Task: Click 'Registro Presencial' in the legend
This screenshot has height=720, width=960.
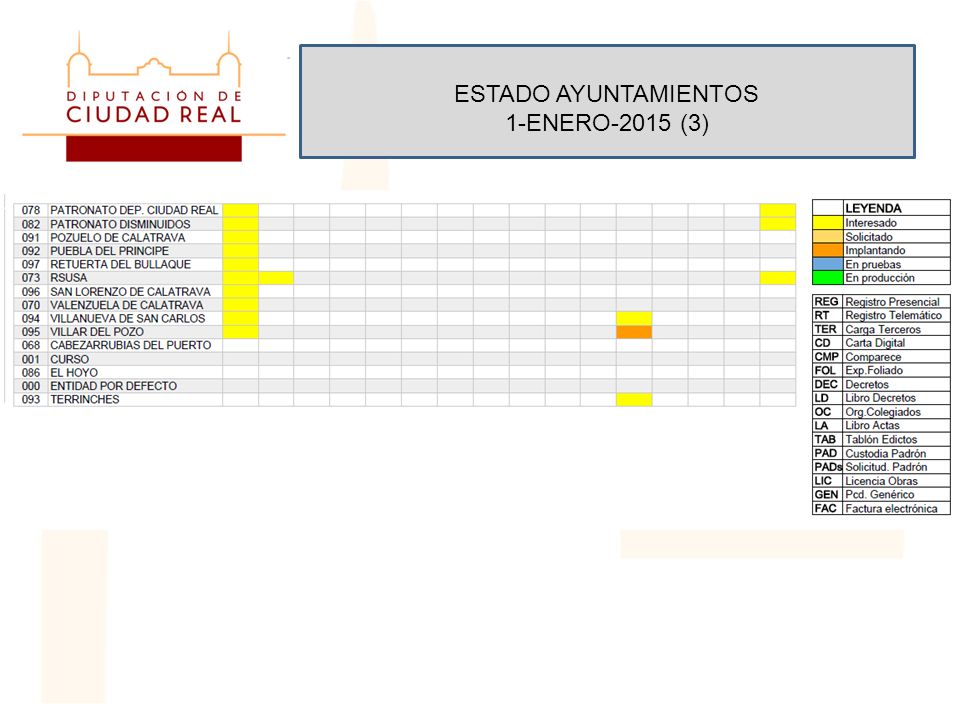Action: tap(892, 302)
